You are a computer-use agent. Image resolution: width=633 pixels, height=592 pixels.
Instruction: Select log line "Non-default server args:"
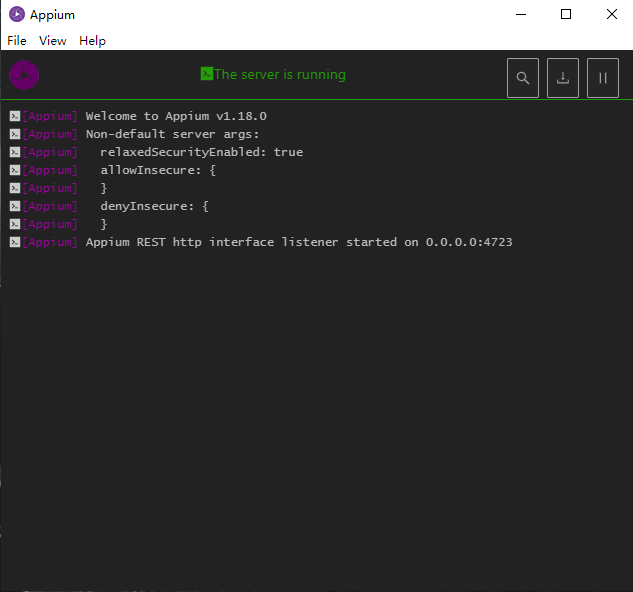point(172,134)
